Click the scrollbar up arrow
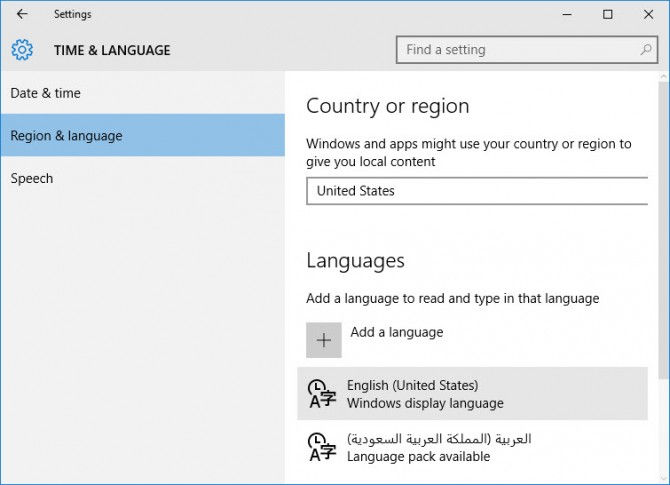Screen dimensions: 670x485 point(663,77)
